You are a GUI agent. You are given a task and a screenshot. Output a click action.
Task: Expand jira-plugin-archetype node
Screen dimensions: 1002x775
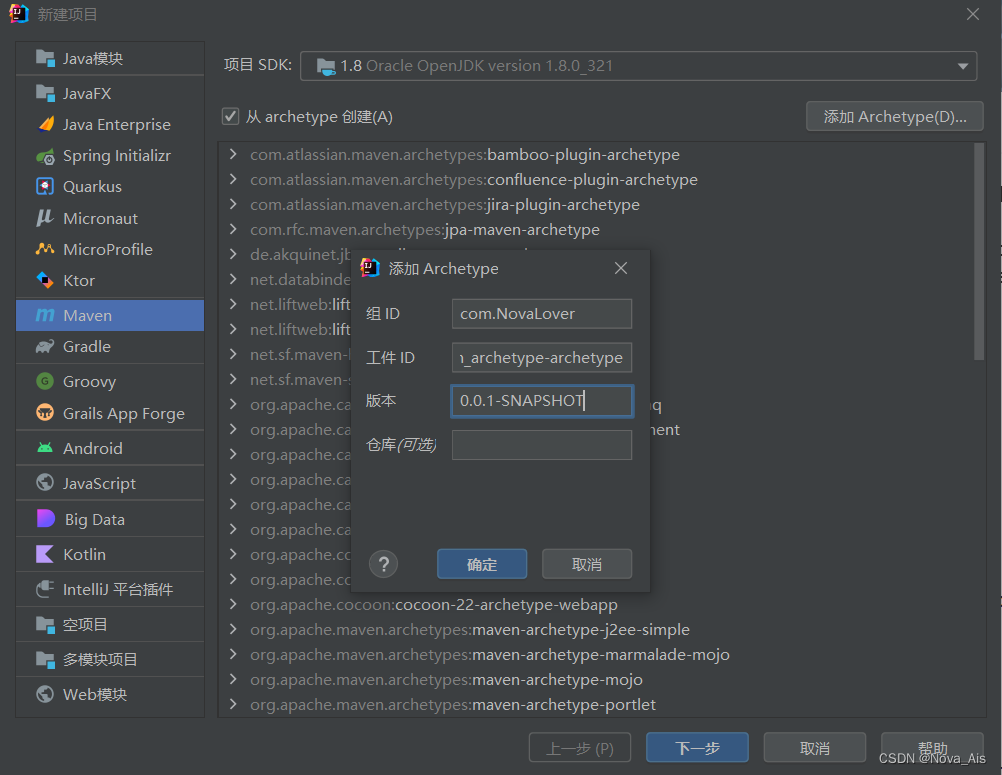[233, 204]
